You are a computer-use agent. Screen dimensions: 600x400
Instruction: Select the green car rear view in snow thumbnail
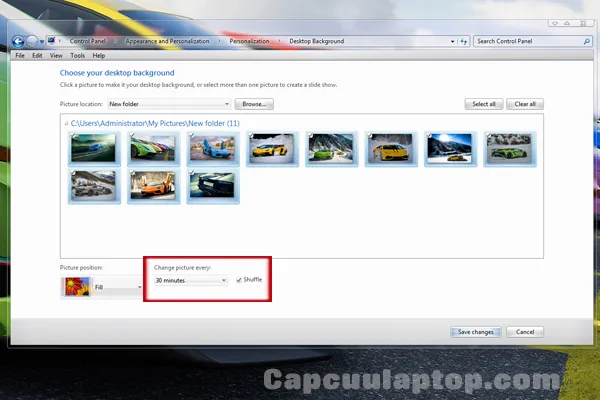(x=510, y=149)
